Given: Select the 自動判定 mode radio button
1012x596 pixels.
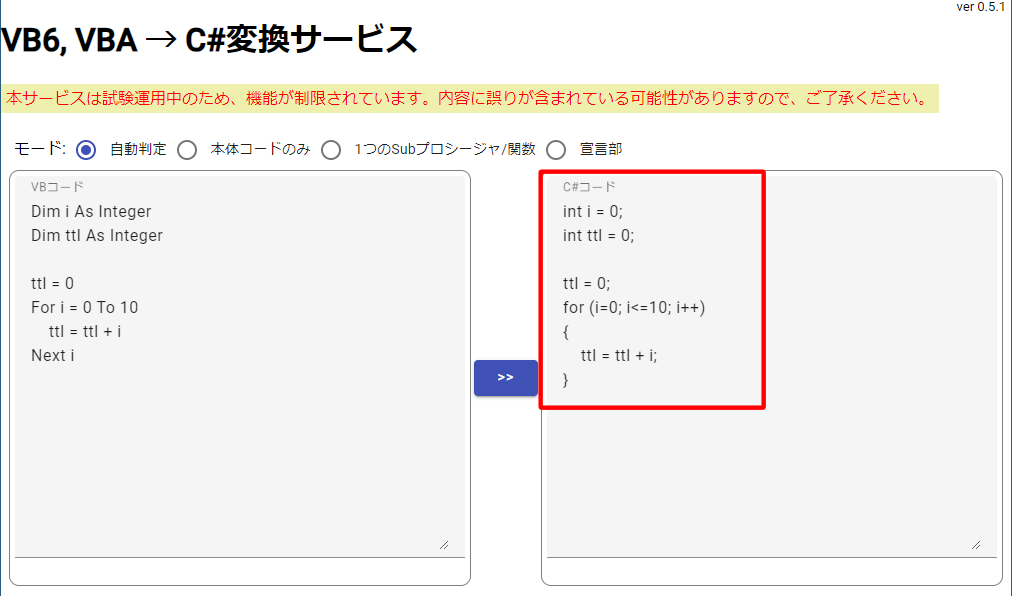Looking at the screenshot, I should [86, 150].
